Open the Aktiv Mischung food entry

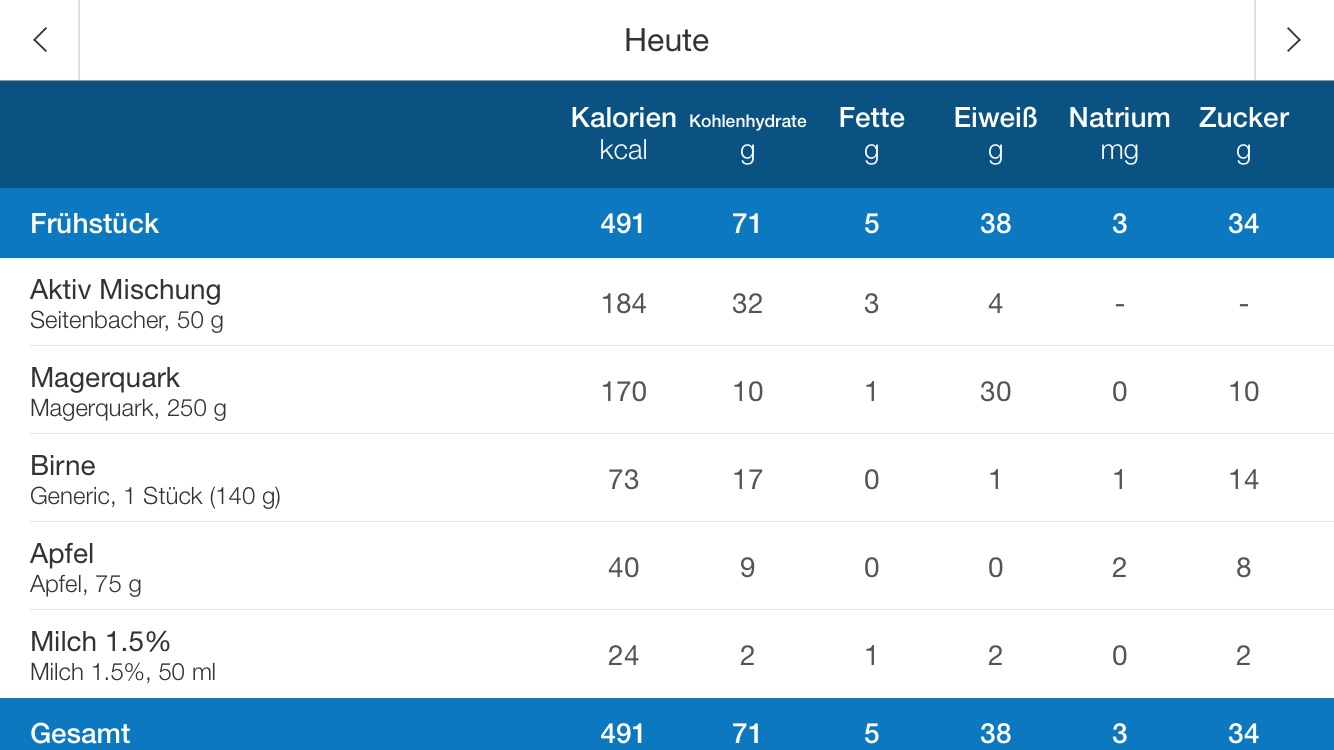coord(126,303)
